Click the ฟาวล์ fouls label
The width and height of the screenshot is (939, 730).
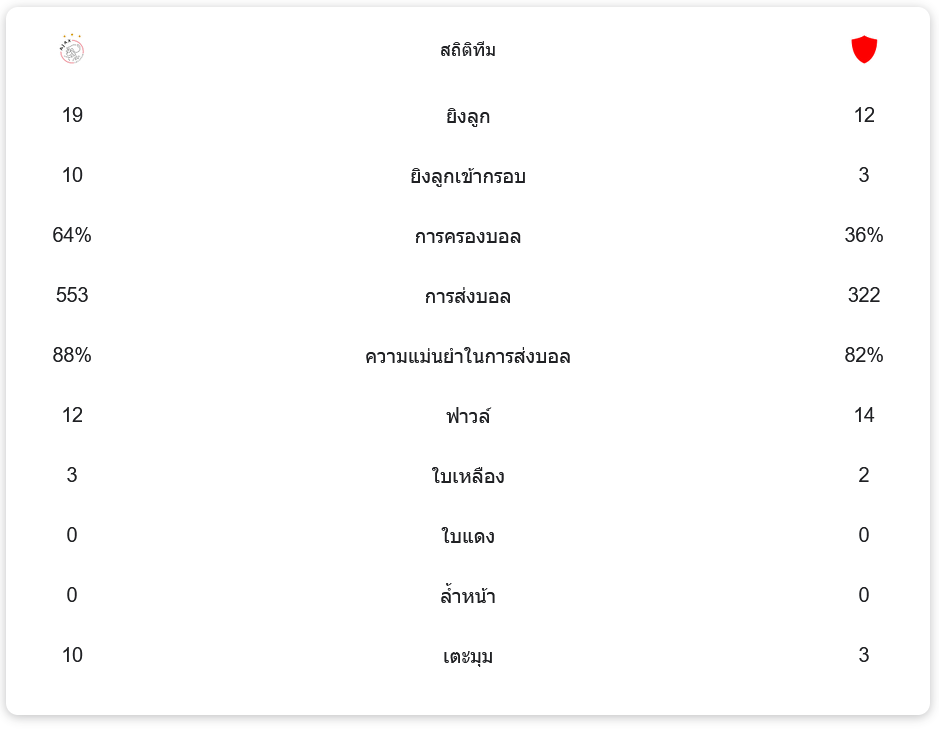click(x=468, y=416)
